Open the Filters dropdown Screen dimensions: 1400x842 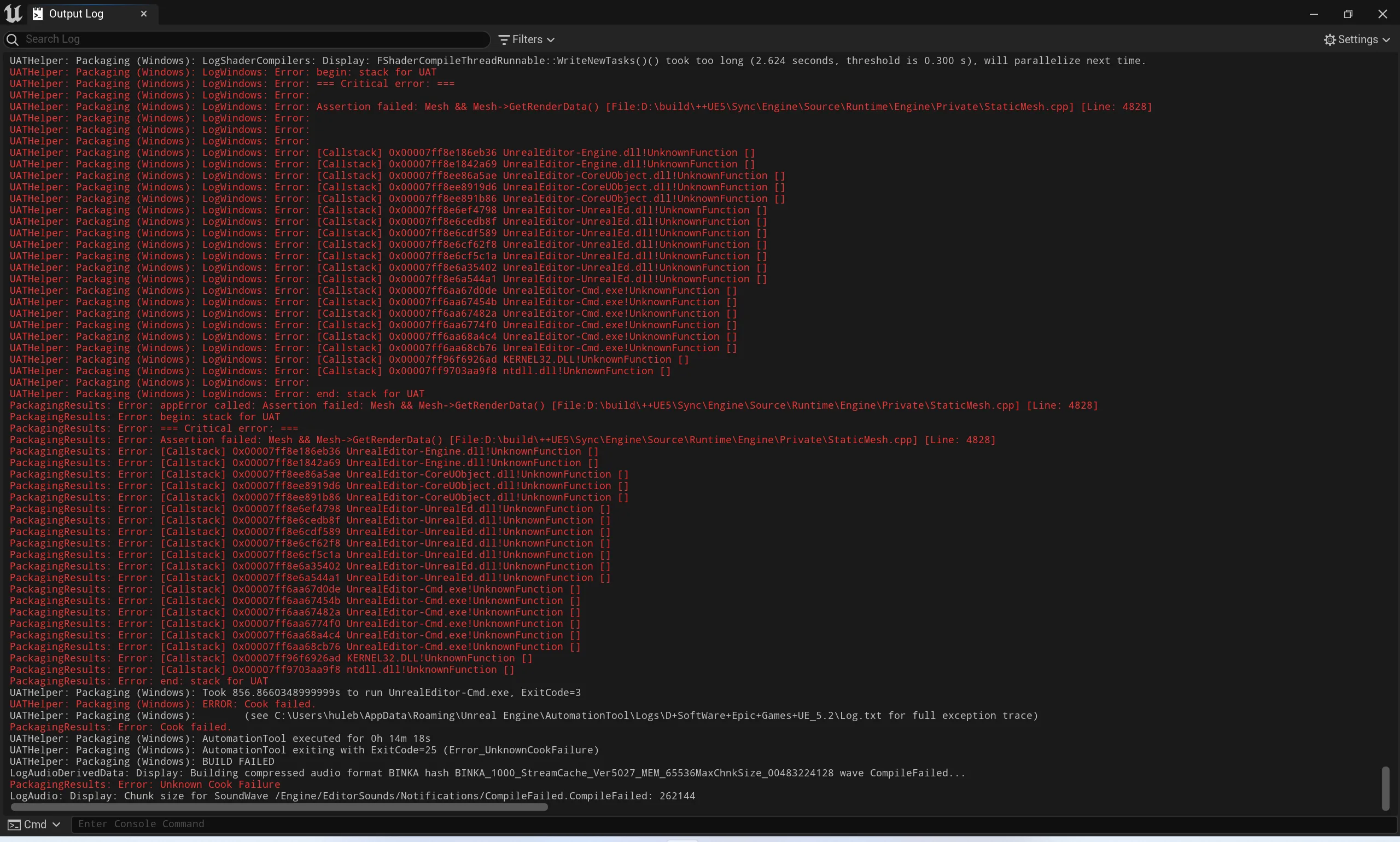tap(526, 39)
